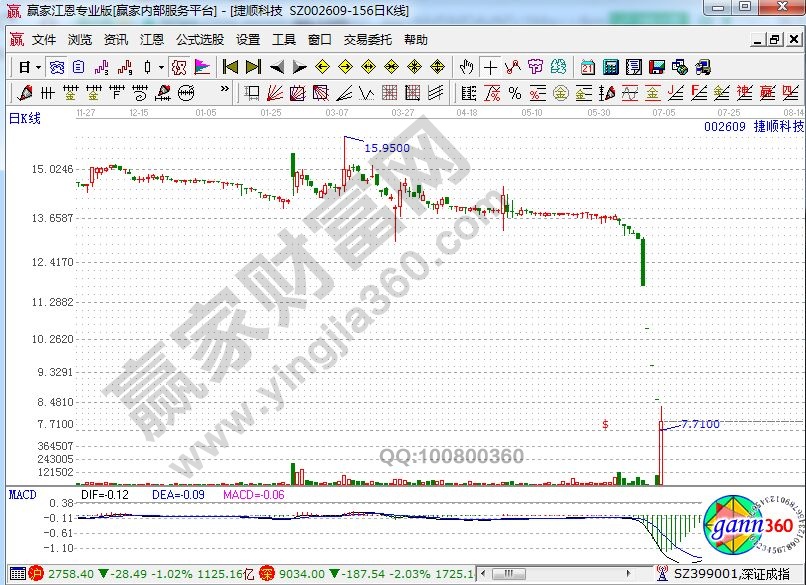Enable the crosshair cursor tool
Image resolution: width=806 pixels, height=585 pixels.
click(x=490, y=67)
